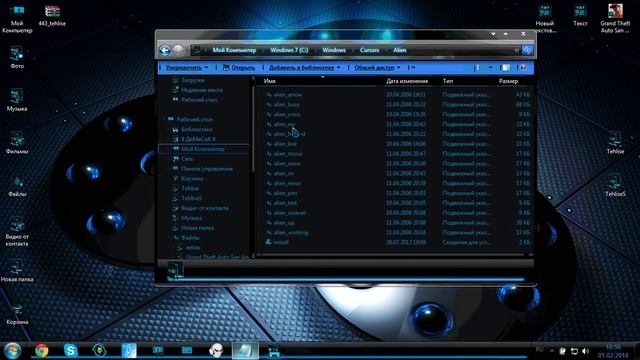
Task: Click the help question mark icon
Action: coord(523,68)
